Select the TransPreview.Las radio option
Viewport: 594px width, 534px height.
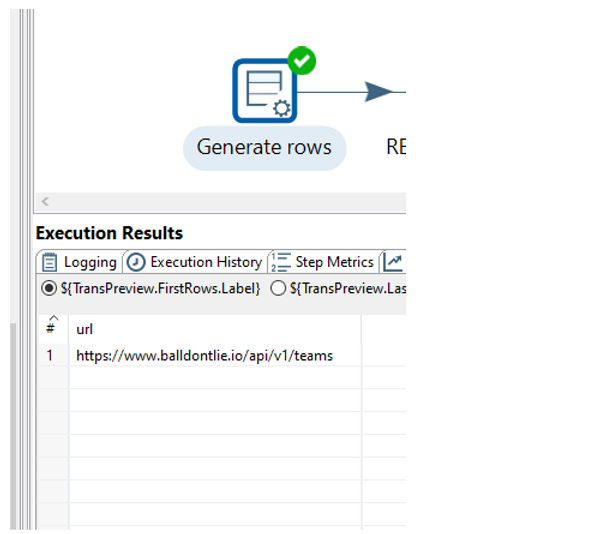point(278,289)
